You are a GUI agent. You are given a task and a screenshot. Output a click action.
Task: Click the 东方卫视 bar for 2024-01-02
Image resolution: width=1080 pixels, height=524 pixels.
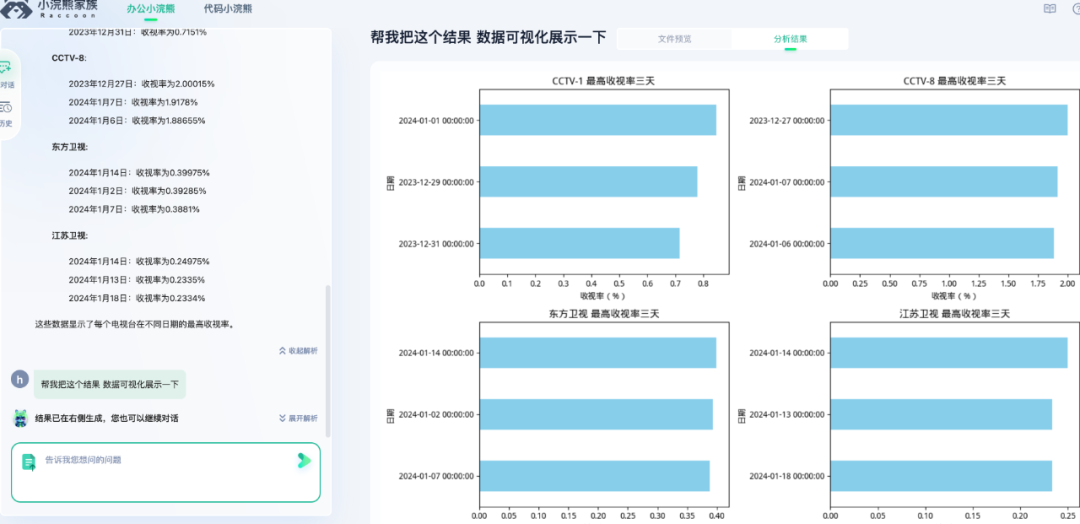[596, 415]
